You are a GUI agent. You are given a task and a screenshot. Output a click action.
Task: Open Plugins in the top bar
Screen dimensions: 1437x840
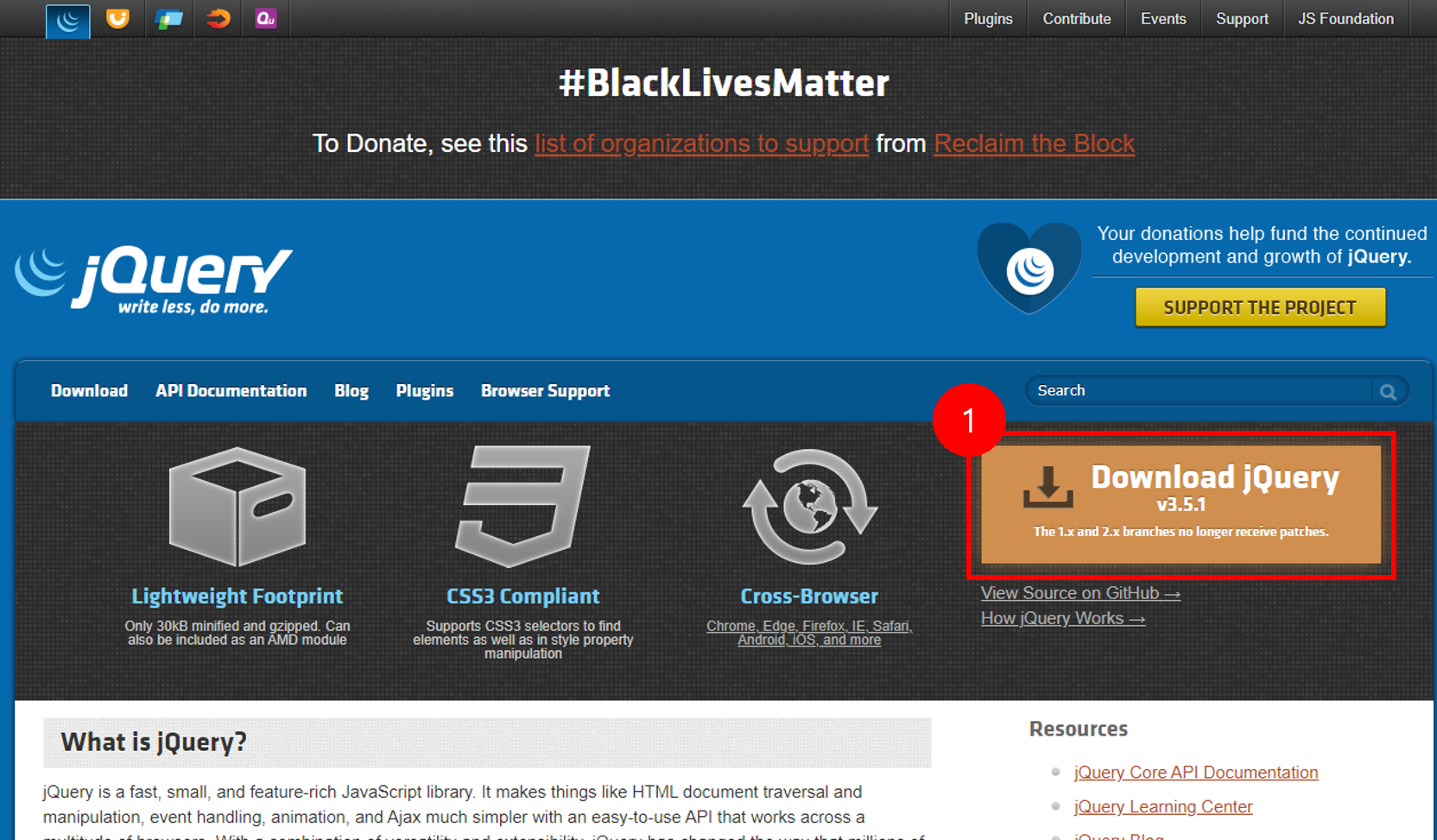click(x=988, y=19)
